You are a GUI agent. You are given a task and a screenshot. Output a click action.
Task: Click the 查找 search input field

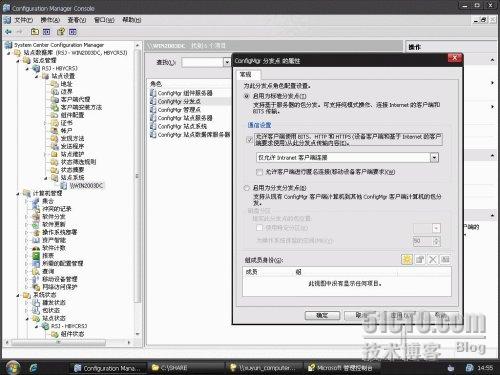[202, 62]
